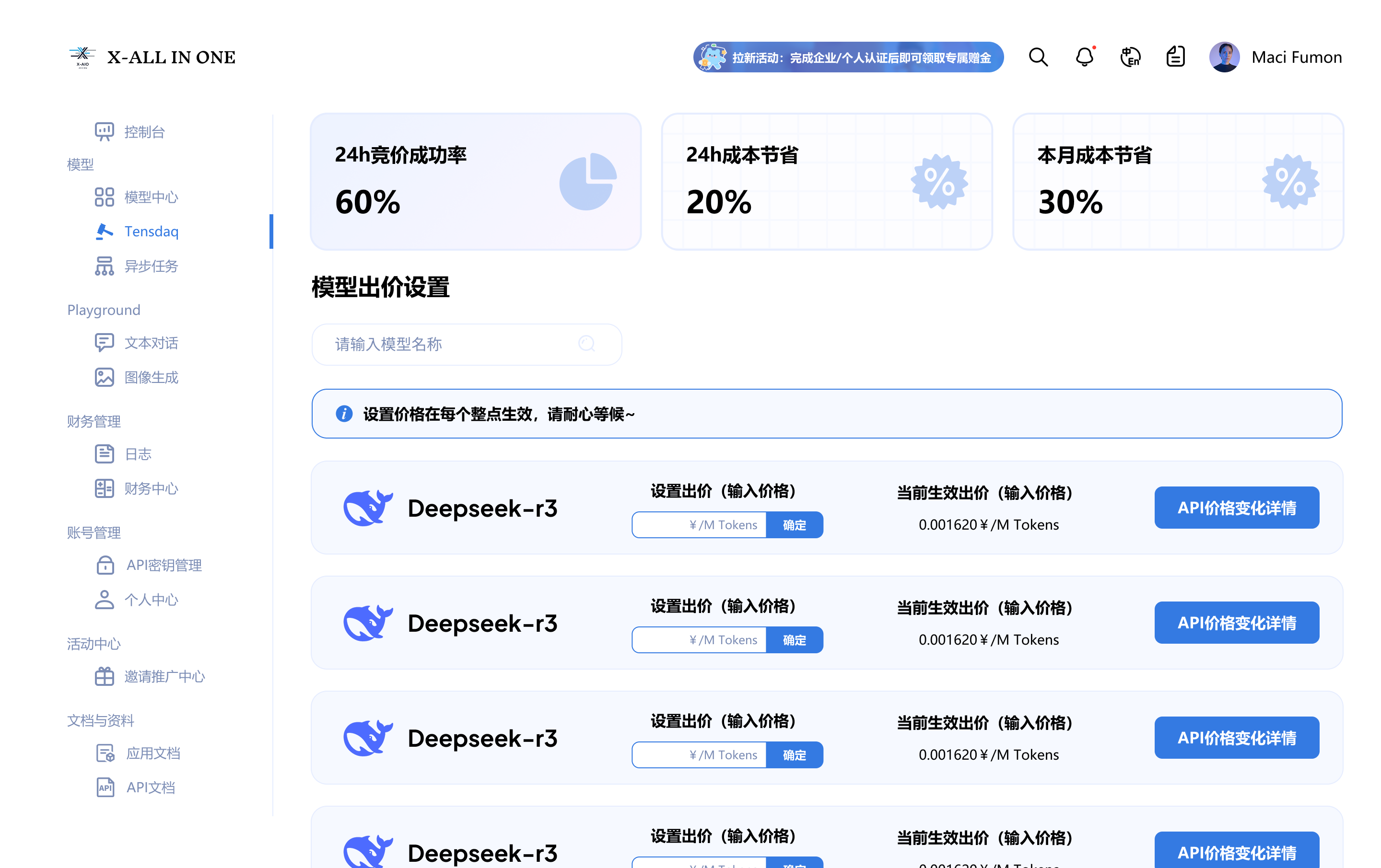Open 图像生成 image generation in Playground

click(152, 377)
